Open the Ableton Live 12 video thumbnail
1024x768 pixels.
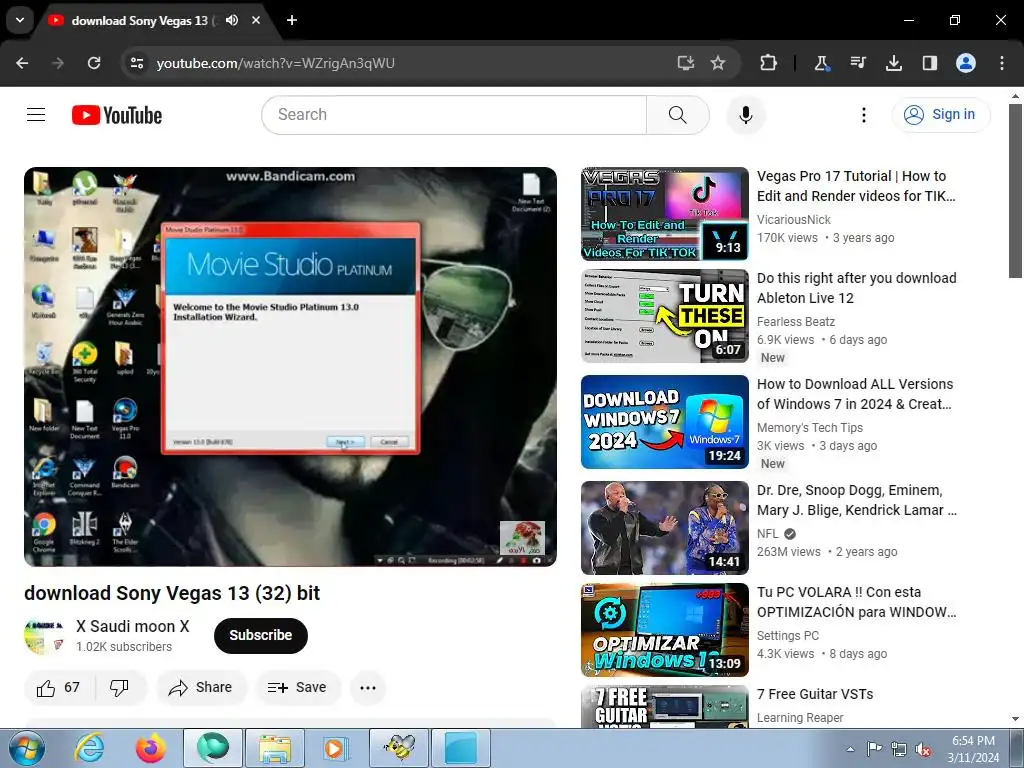coord(665,316)
